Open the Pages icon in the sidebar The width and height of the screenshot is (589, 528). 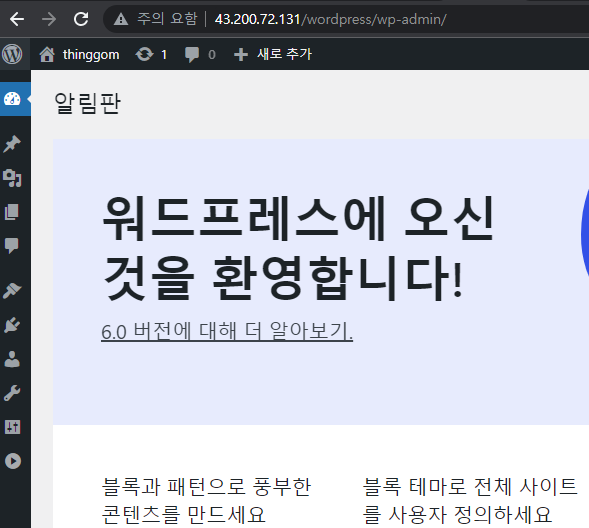(12, 212)
